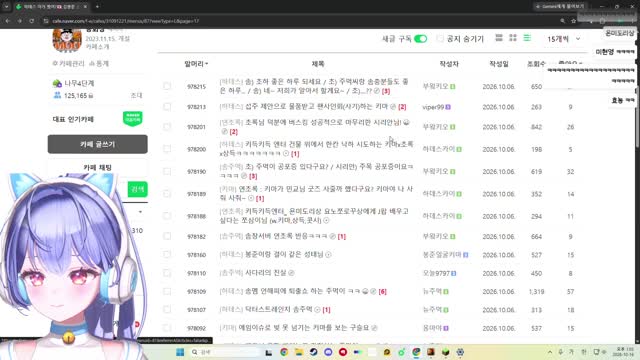Tick the checkbox for post 978200
Screen dimensions: 640x360
coord(167,149)
